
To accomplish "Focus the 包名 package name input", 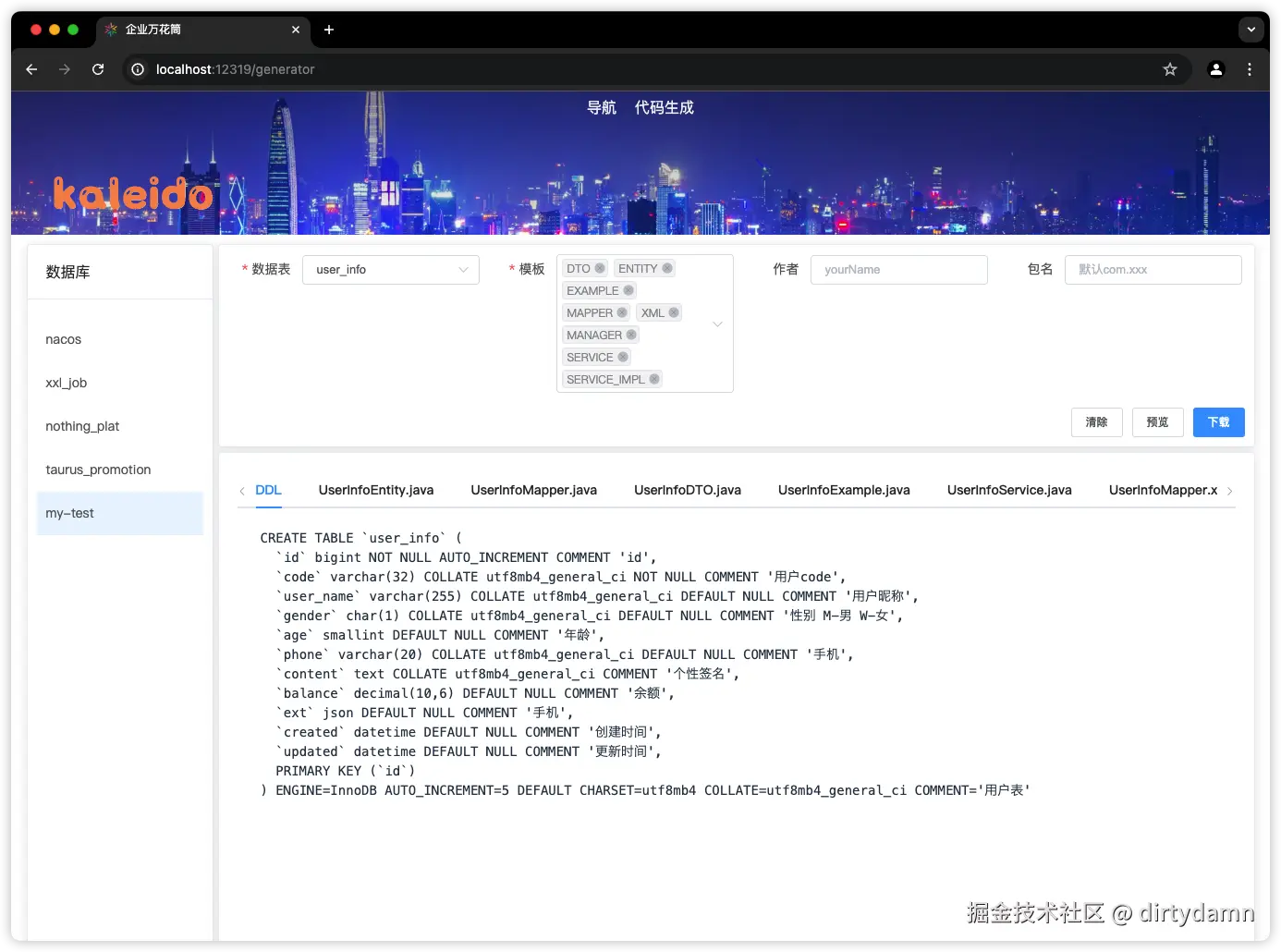I will coord(1153,270).
